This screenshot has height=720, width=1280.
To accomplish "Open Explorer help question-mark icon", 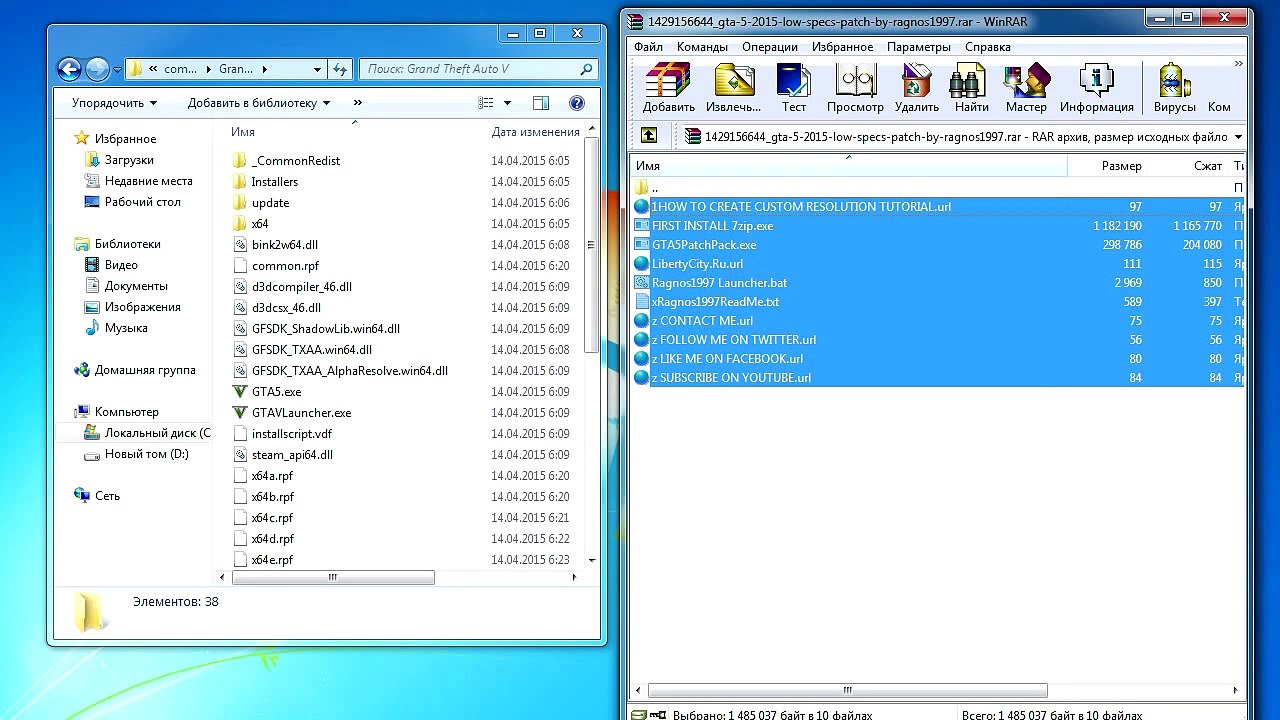I will tap(576, 103).
